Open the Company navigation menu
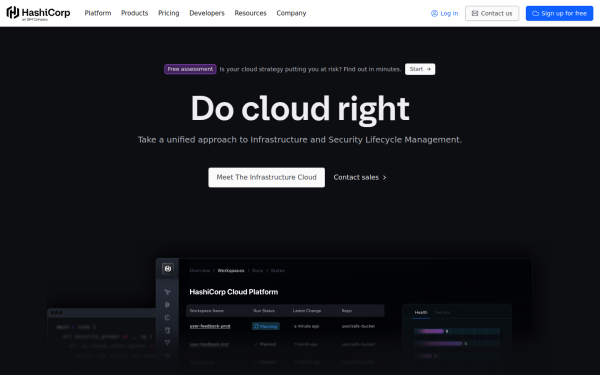This screenshot has height=375, width=600. 291,13
